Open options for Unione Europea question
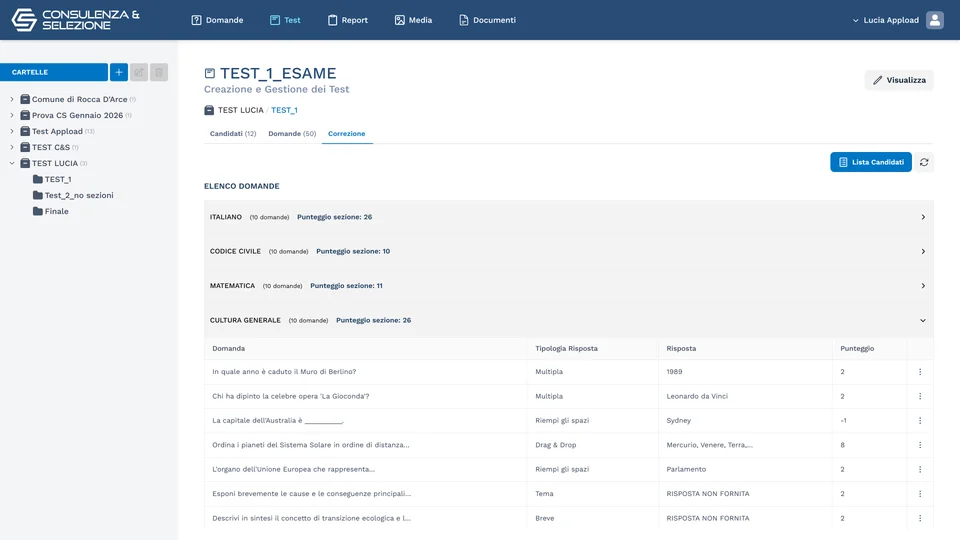 pos(920,470)
